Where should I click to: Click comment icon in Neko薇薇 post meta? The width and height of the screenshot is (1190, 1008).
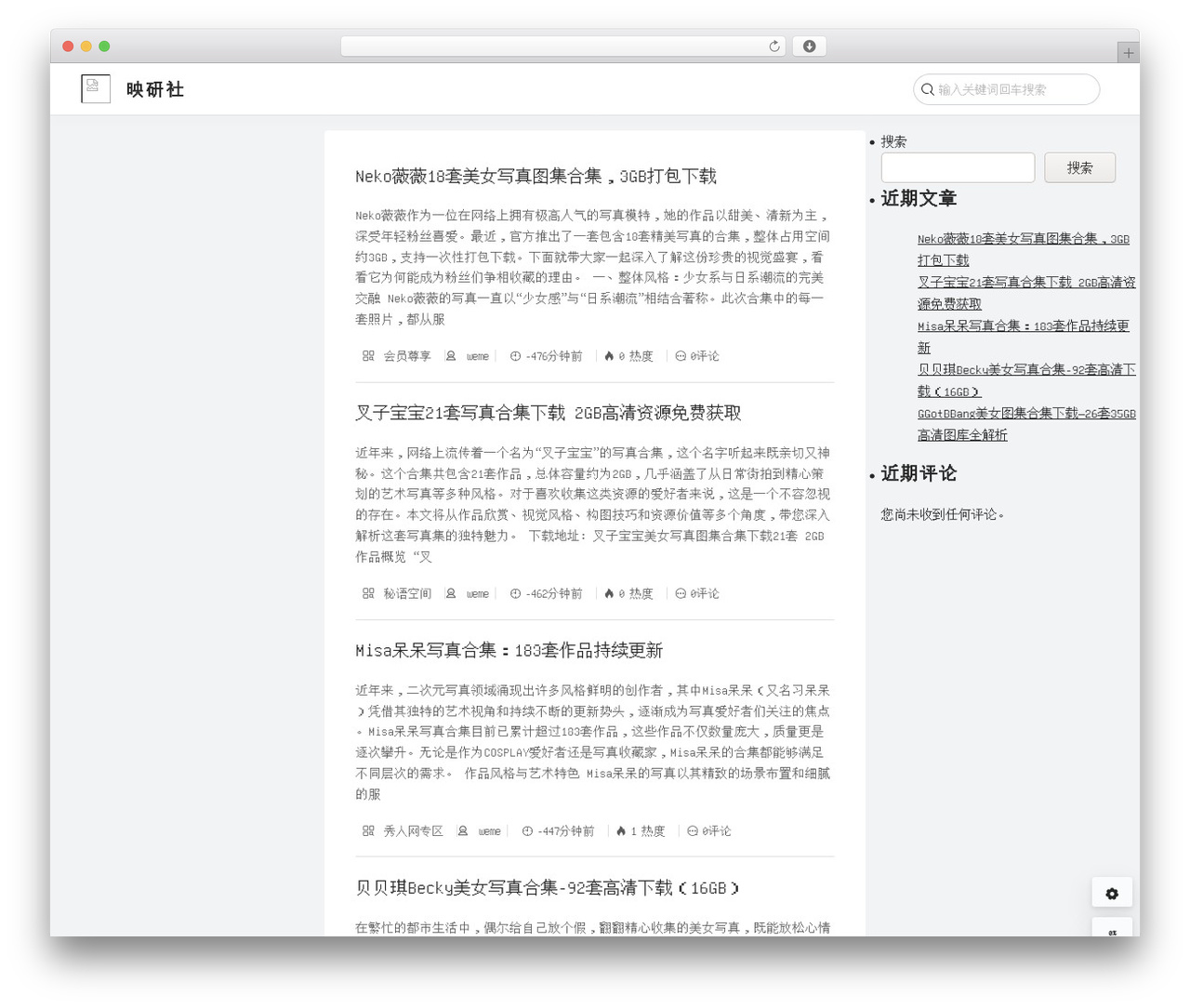[x=681, y=356]
